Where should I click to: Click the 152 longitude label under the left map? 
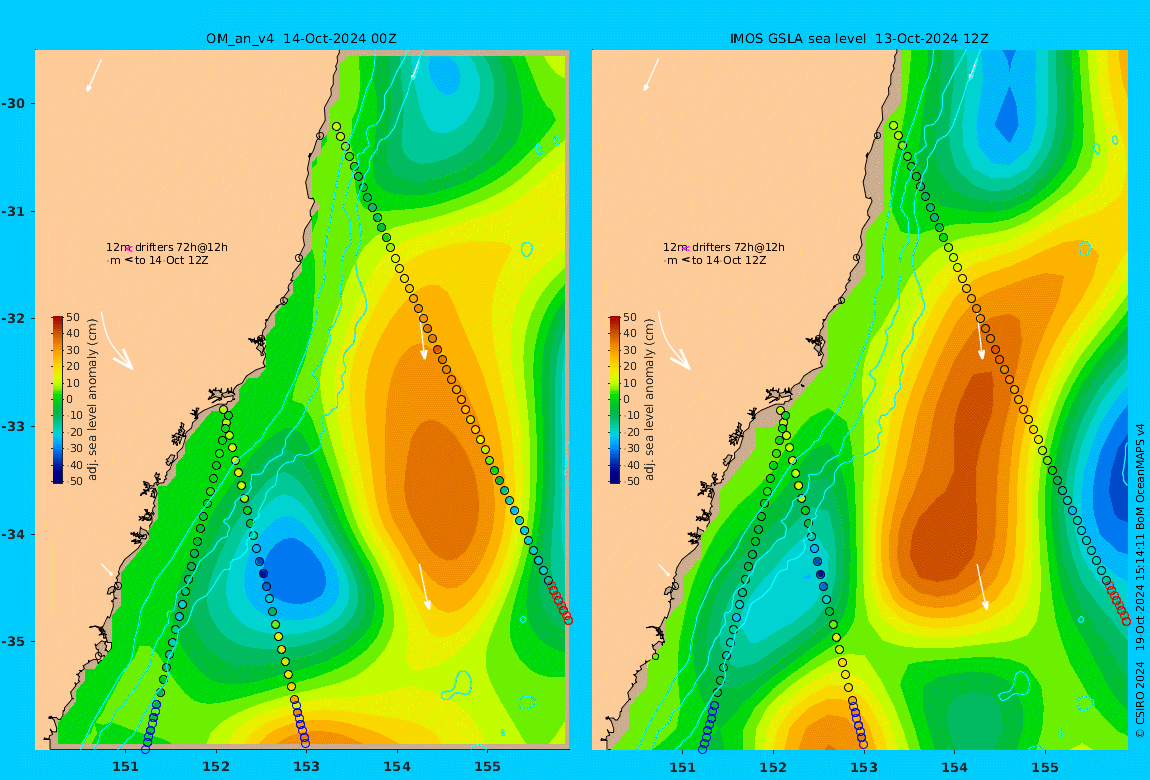point(216,767)
